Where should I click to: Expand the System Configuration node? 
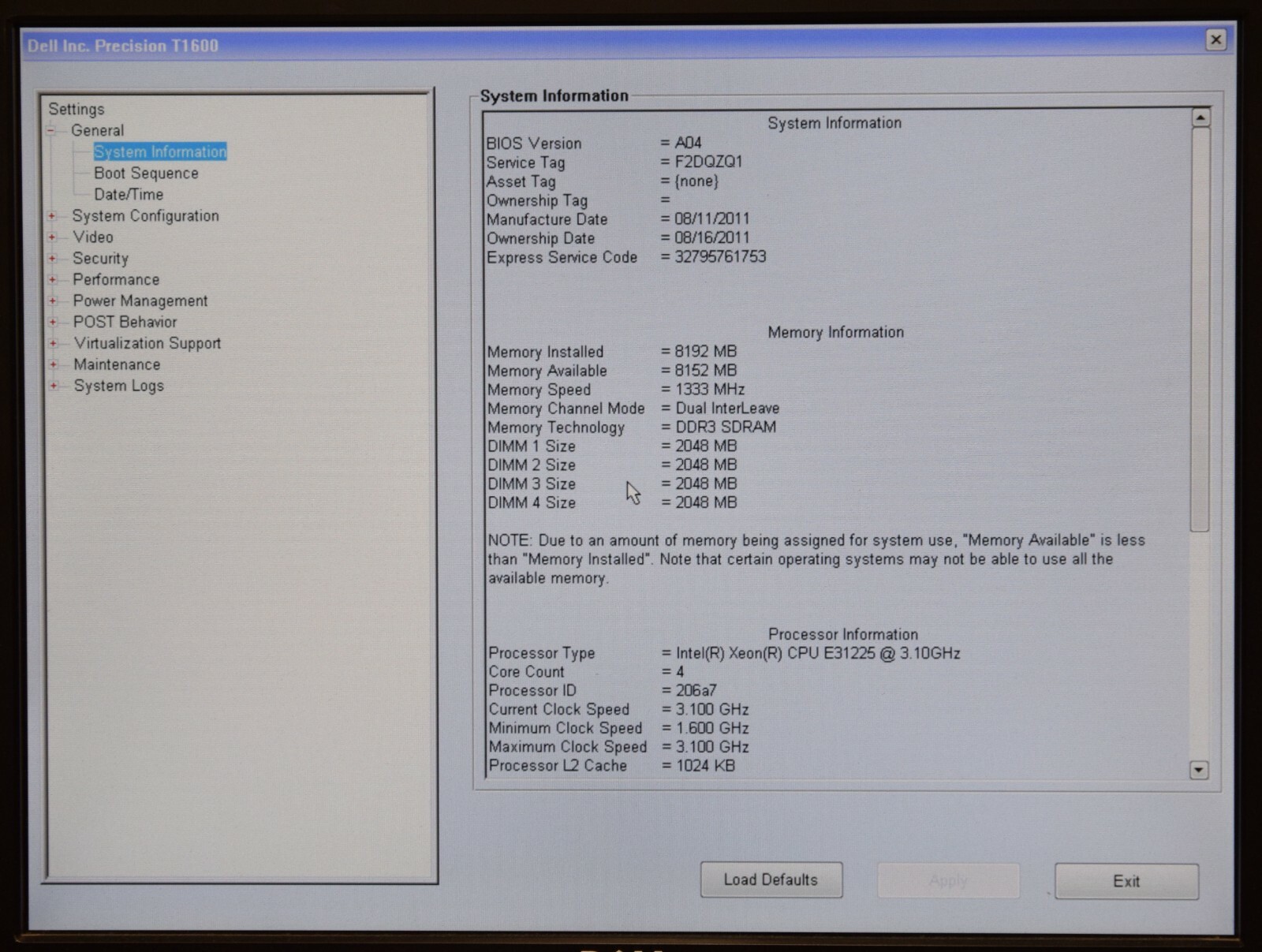point(53,216)
